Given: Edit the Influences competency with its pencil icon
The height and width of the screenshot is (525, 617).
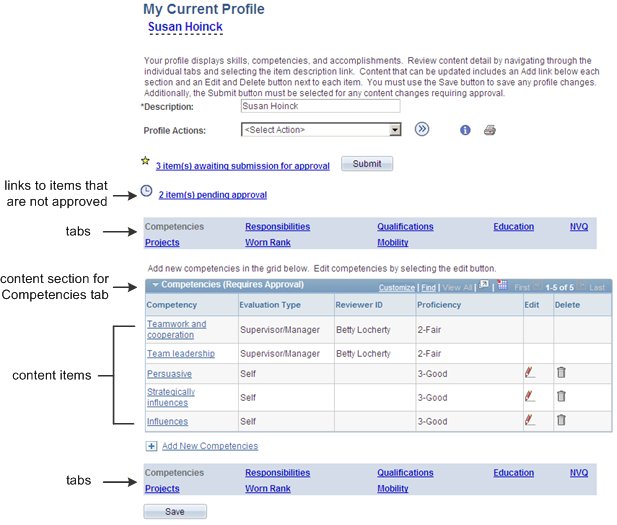Looking at the screenshot, I should (x=530, y=420).
